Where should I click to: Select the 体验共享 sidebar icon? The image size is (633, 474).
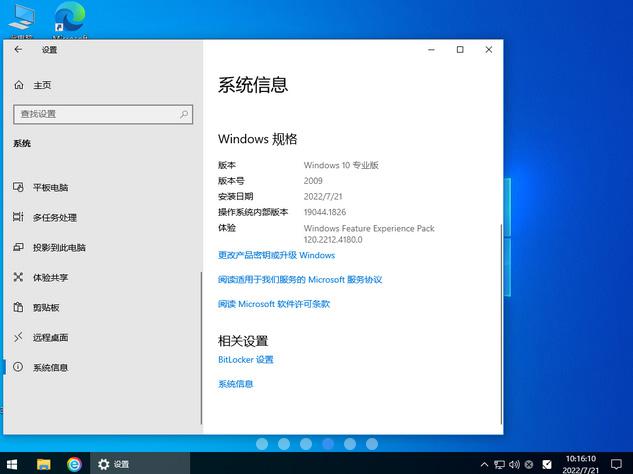pos(18,277)
